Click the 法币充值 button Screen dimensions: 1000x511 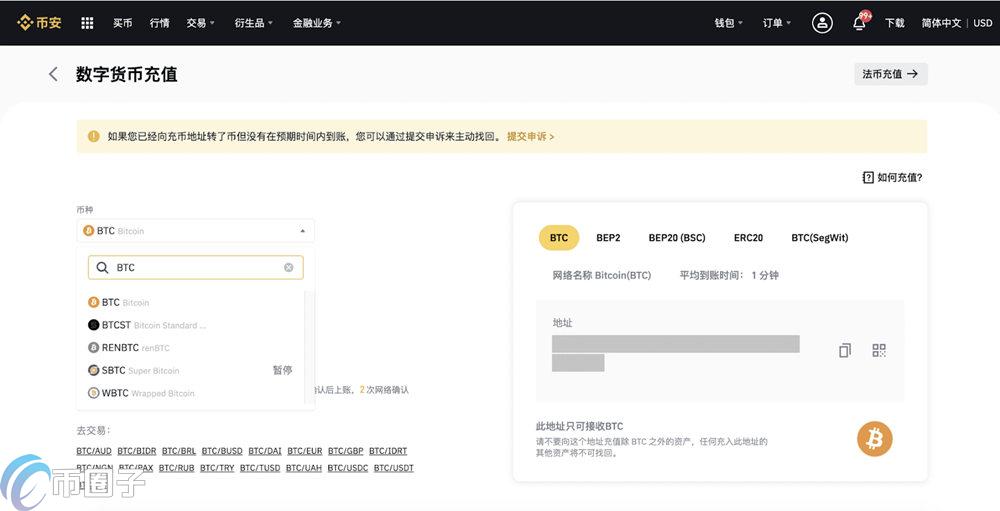pyautogui.click(x=889, y=74)
